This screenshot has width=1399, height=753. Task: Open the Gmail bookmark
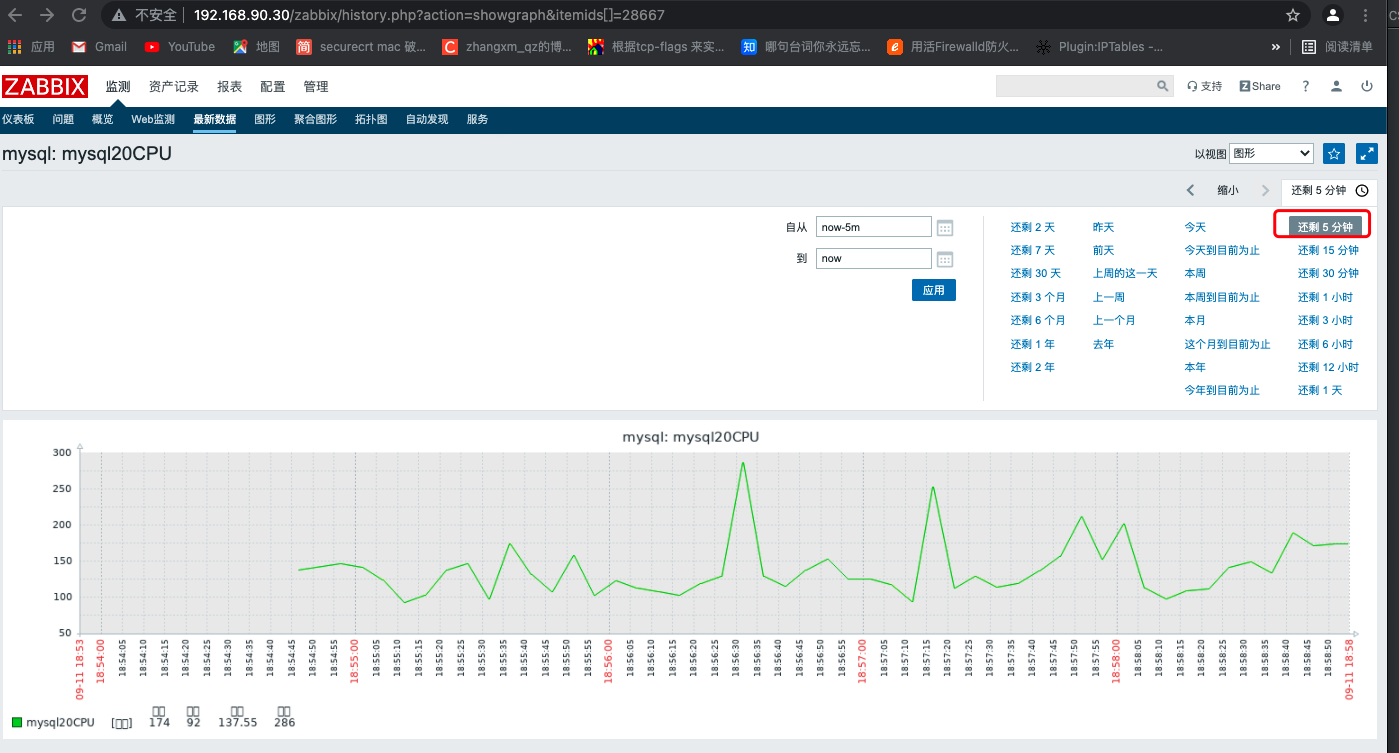pyautogui.click(x=99, y=46)
